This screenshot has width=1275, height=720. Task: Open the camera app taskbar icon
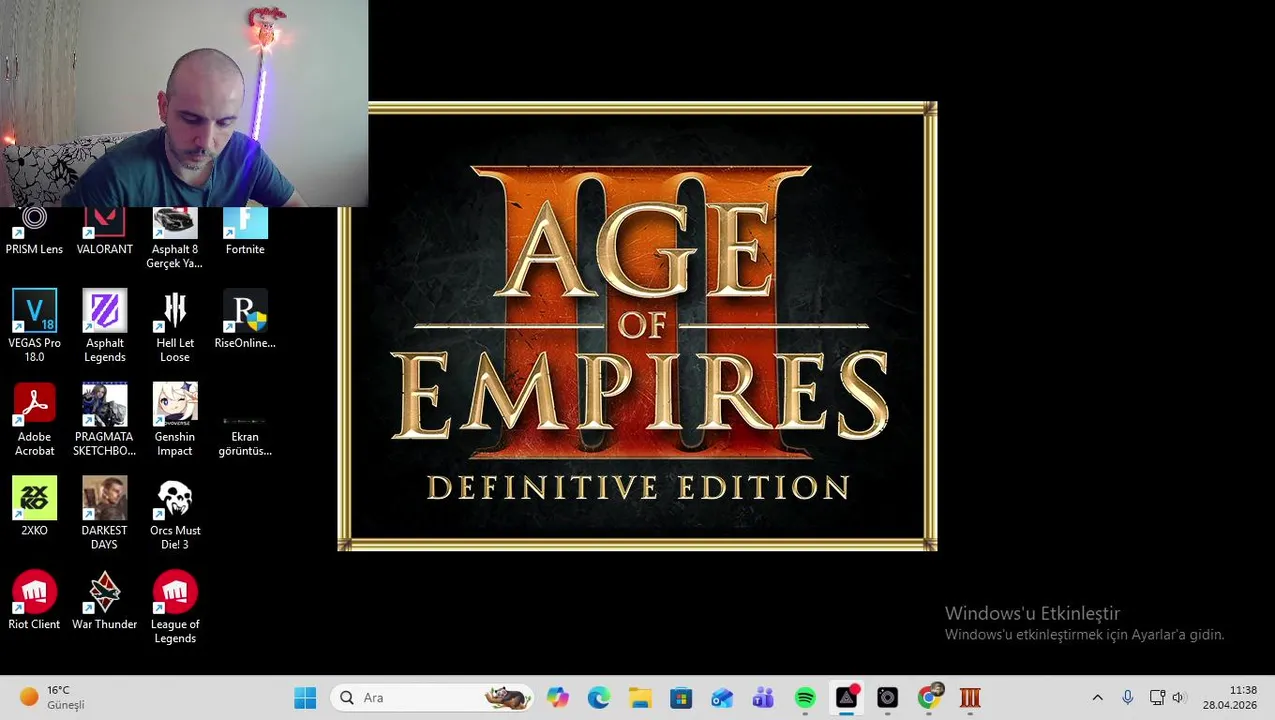(888, 698)
